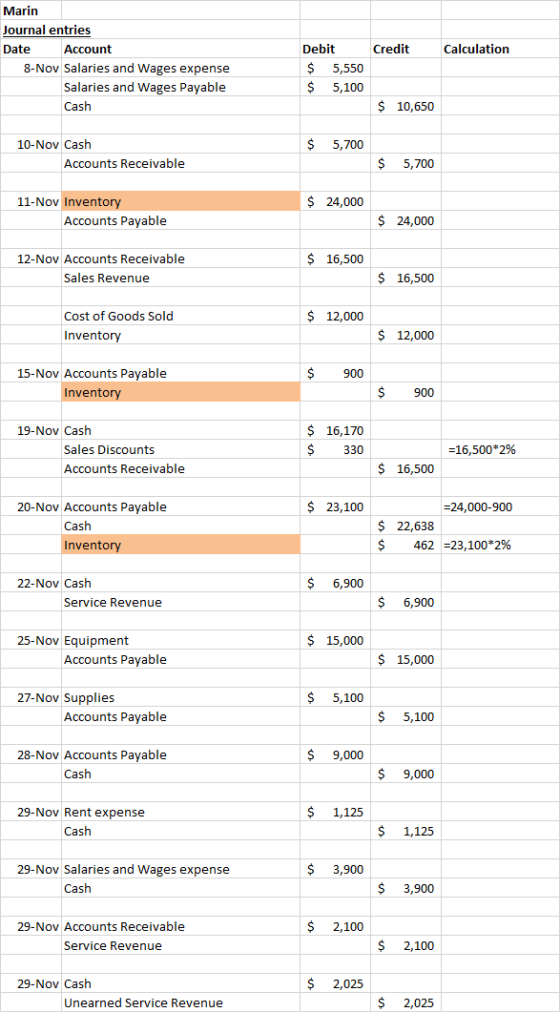The image size is (560, 1012).
Task: Click the 8-Nov date cell
Action: 31,68
